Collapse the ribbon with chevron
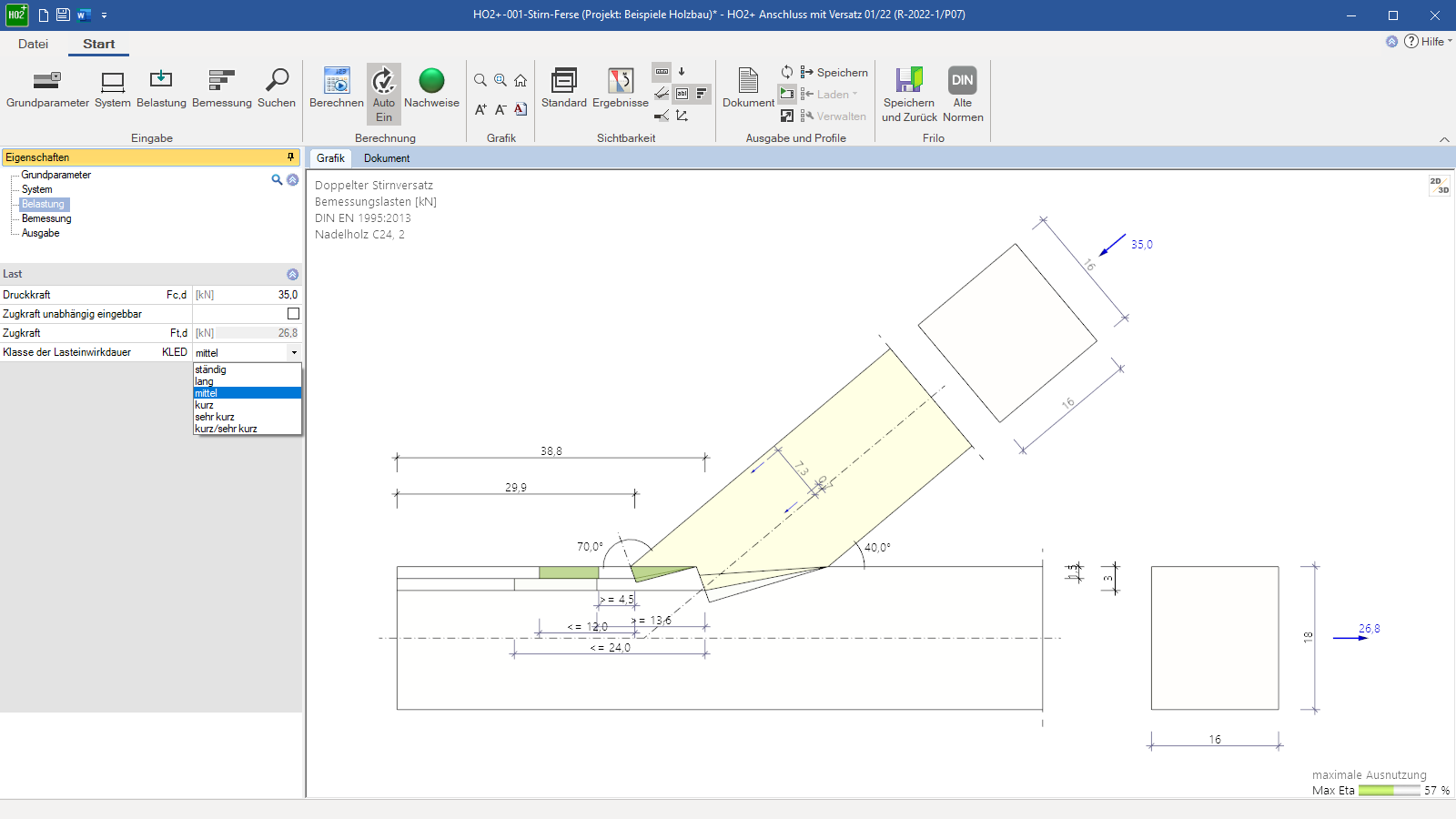Viewport: 1456px width, 819px height. pyautogui.click(x=1444, y=139)
